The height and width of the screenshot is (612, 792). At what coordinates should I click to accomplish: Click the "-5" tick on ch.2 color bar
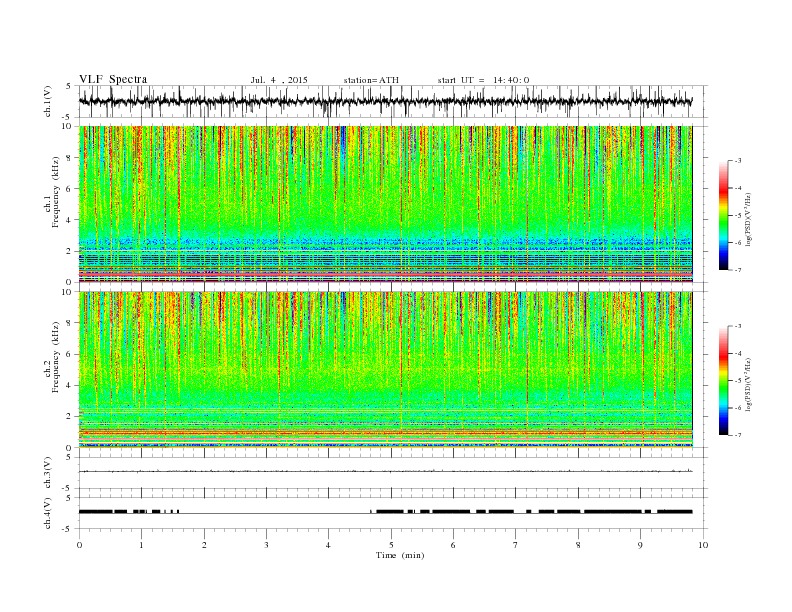[x=737, y=381]
